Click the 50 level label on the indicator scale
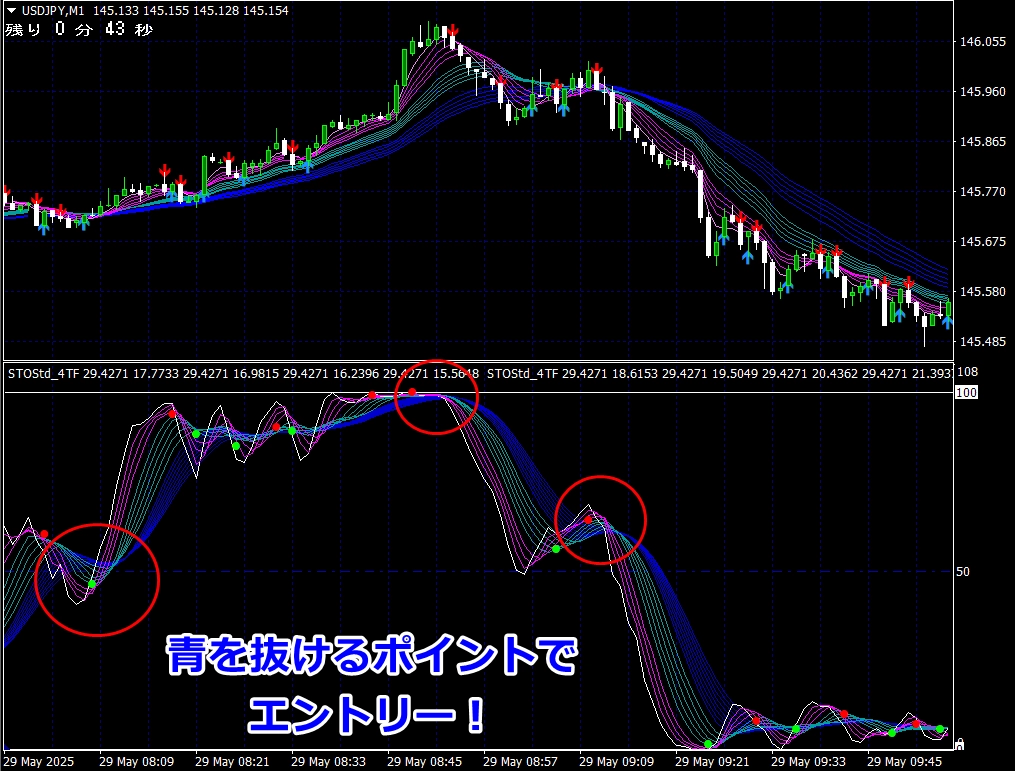Screen dimensions: 1015x771 pos(962,572)
